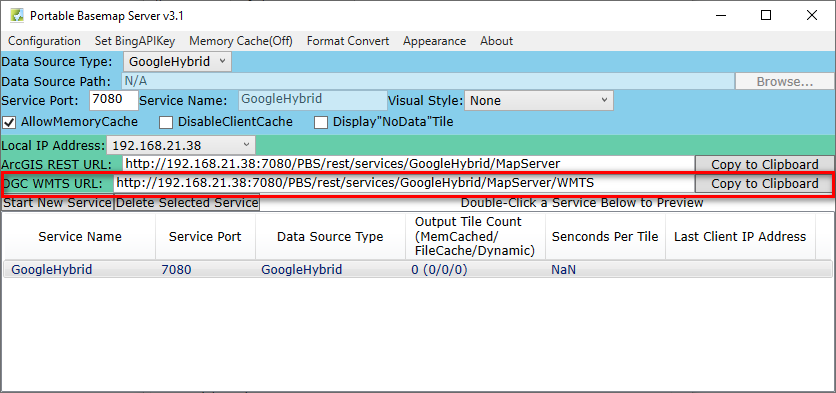Open the Configuration menu
Image resolution: width=836 pixels, height=393 pixels.
44,41
